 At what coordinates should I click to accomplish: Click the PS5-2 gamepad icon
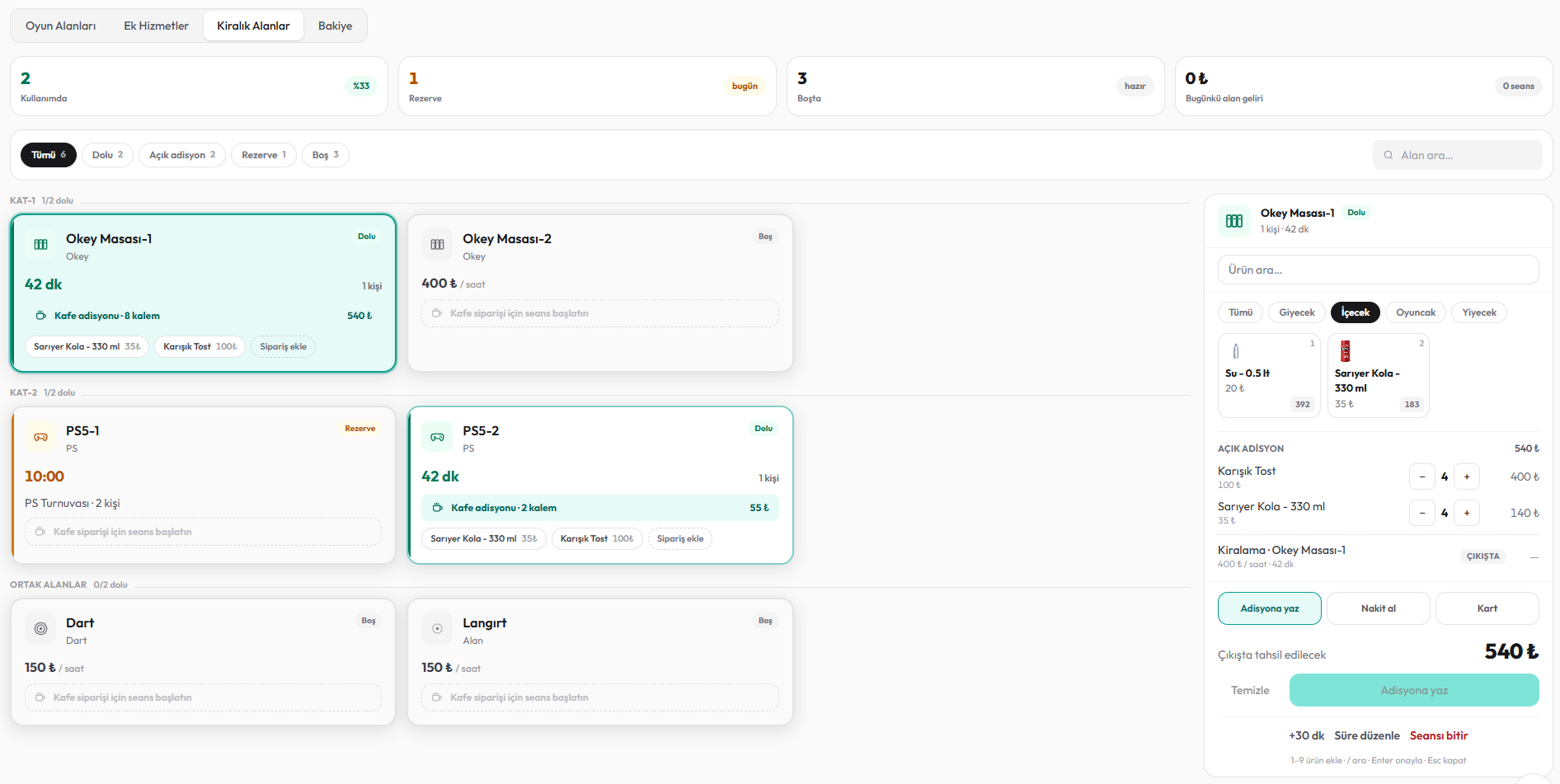pyautogui.click(x=437, y=437)
